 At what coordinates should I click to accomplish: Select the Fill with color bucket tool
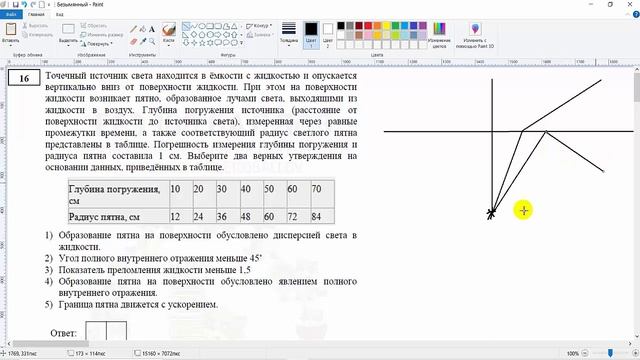point(142,29)
